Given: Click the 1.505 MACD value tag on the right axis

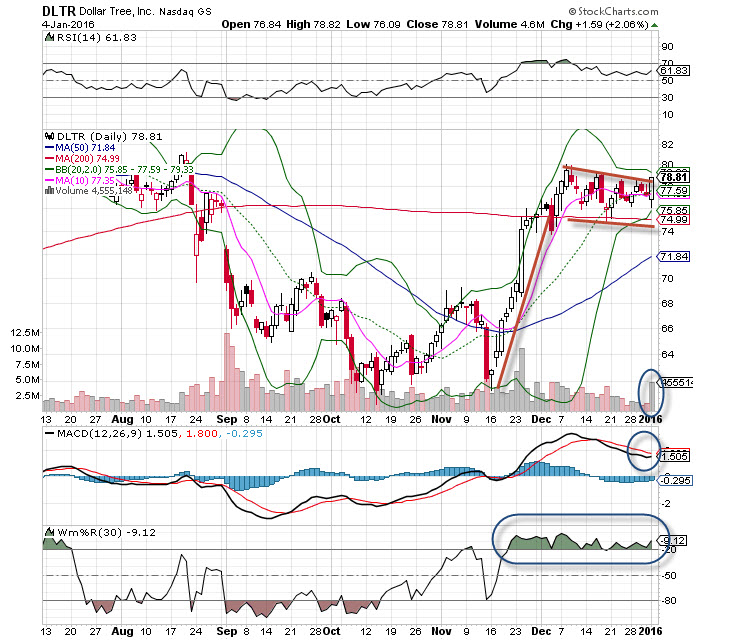Looking at the screenshot, I should 674,456.
